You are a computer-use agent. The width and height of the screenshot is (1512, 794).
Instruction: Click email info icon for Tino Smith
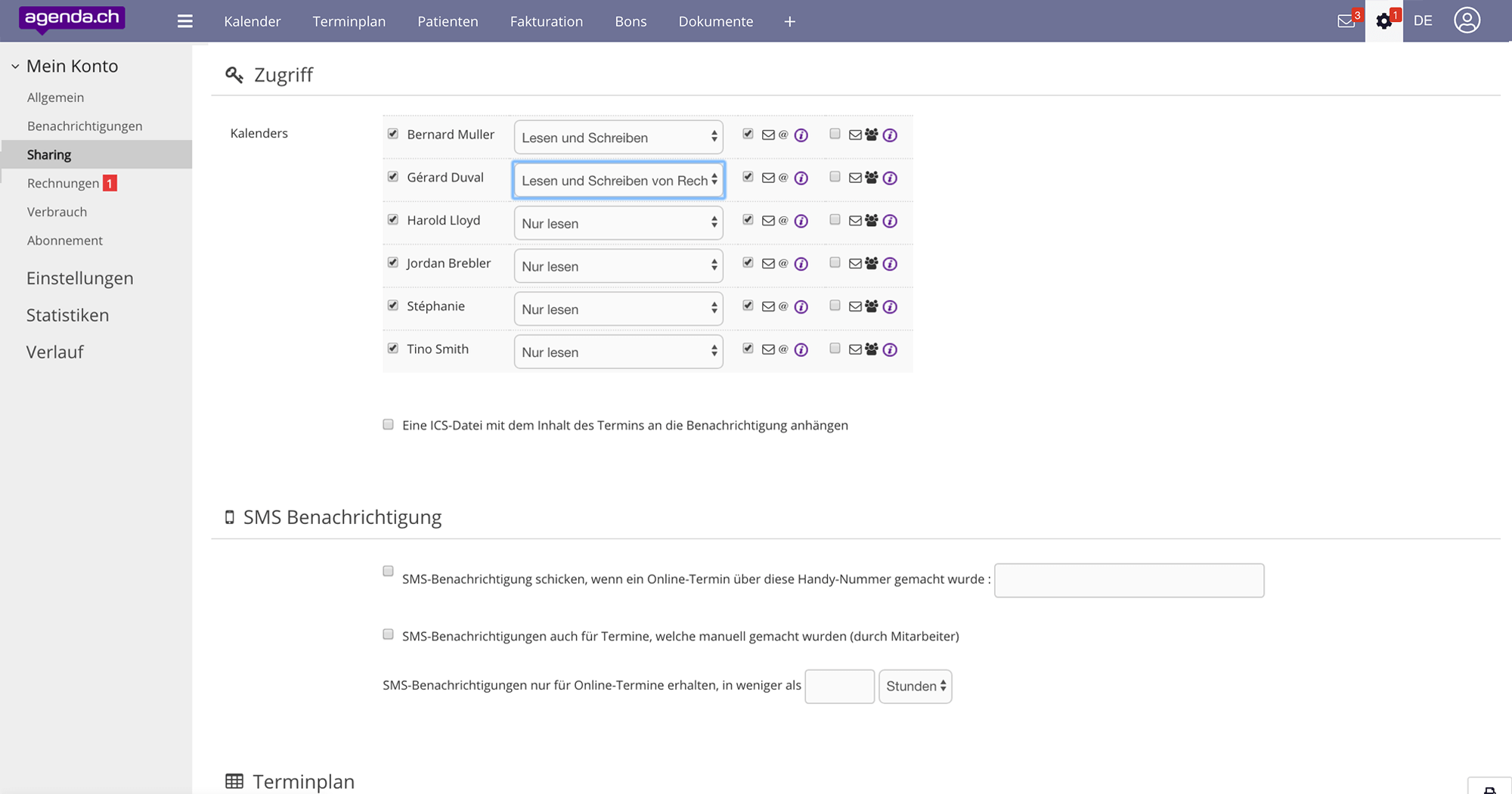[x=801, y=349]
